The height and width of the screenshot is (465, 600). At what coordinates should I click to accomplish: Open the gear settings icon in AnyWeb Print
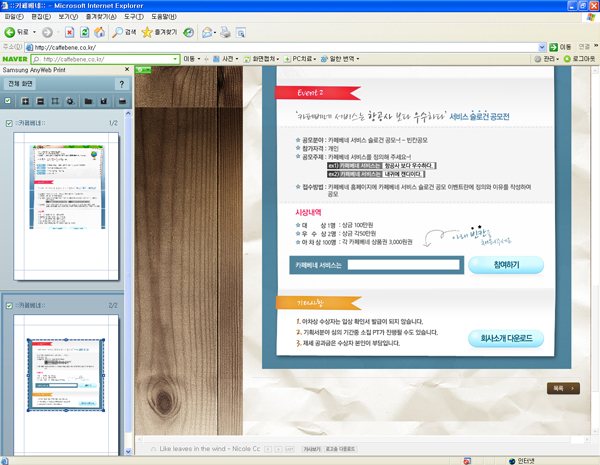[x=70, y=101]
